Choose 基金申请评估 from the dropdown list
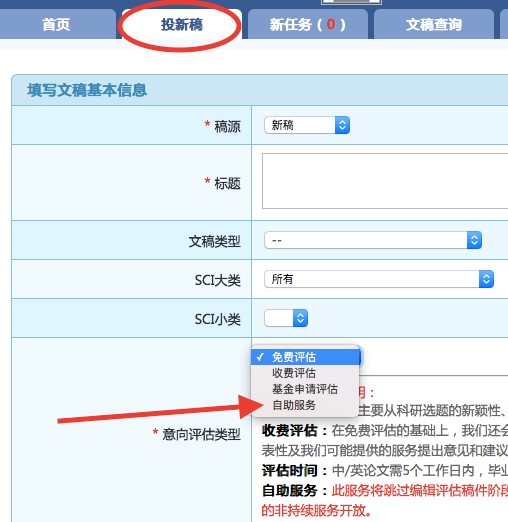508x522 pixels. [305, 389]
